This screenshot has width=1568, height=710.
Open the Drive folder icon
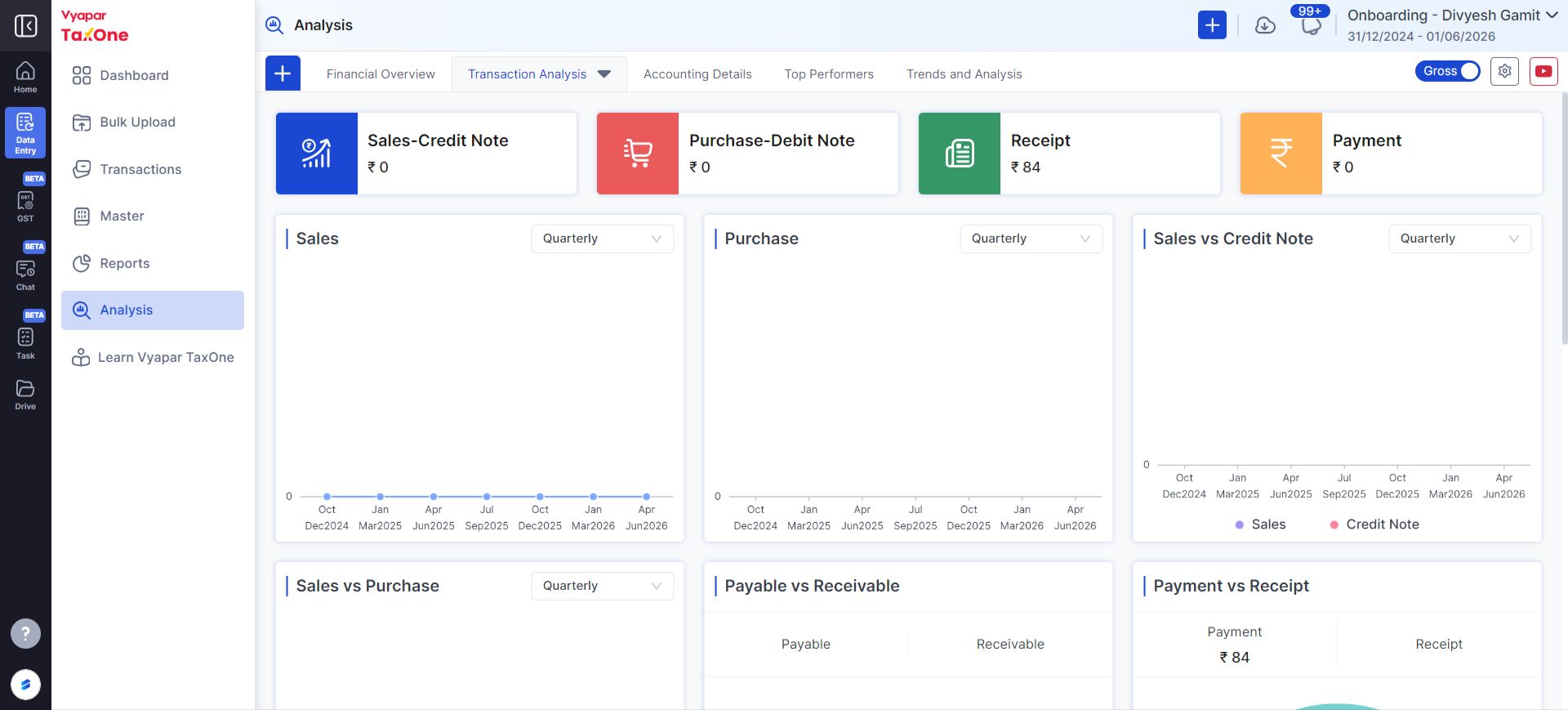[x=25, y=394]
